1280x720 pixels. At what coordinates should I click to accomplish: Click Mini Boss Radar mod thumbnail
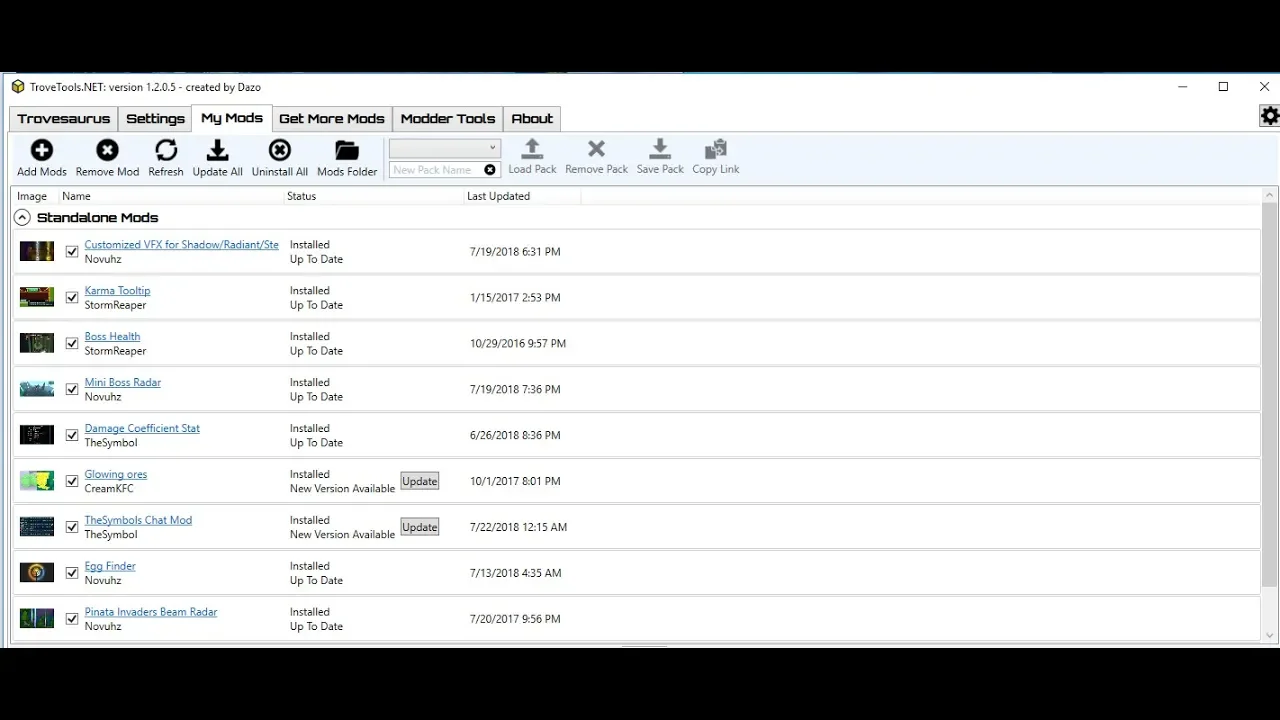click(x=37, y=389)
